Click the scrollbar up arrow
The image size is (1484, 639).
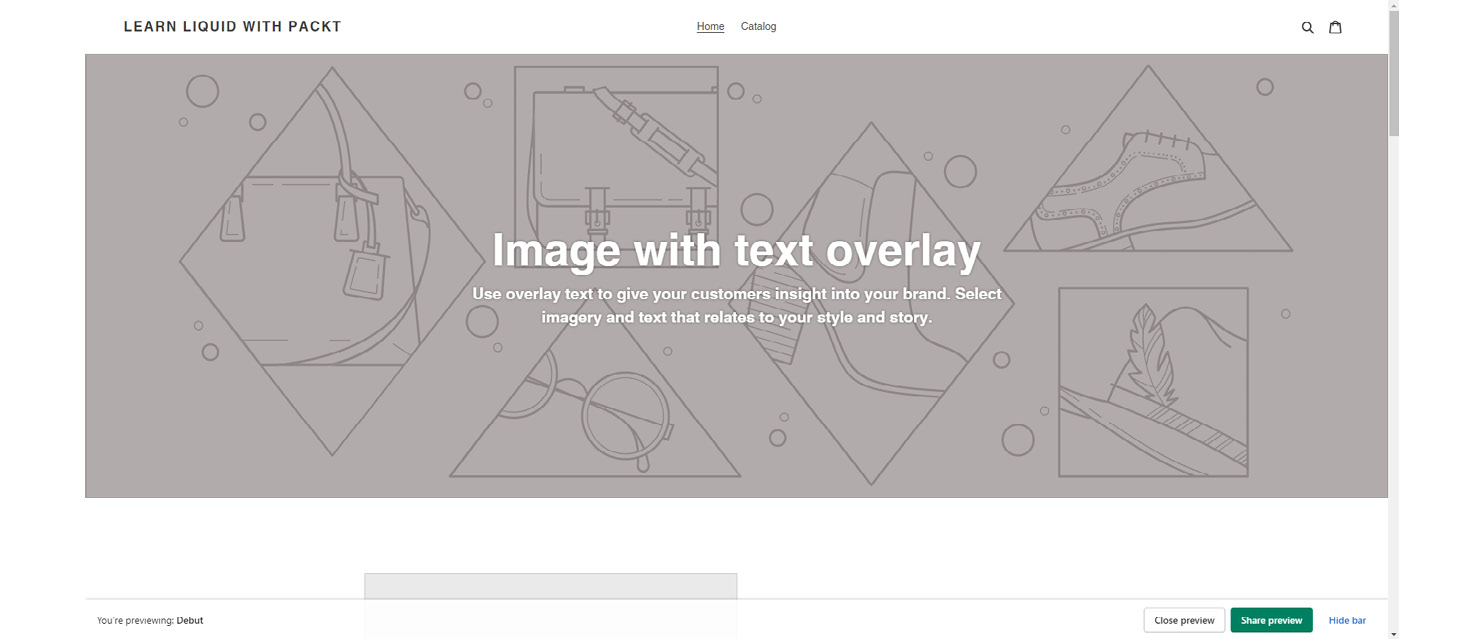pos(1394,4)
